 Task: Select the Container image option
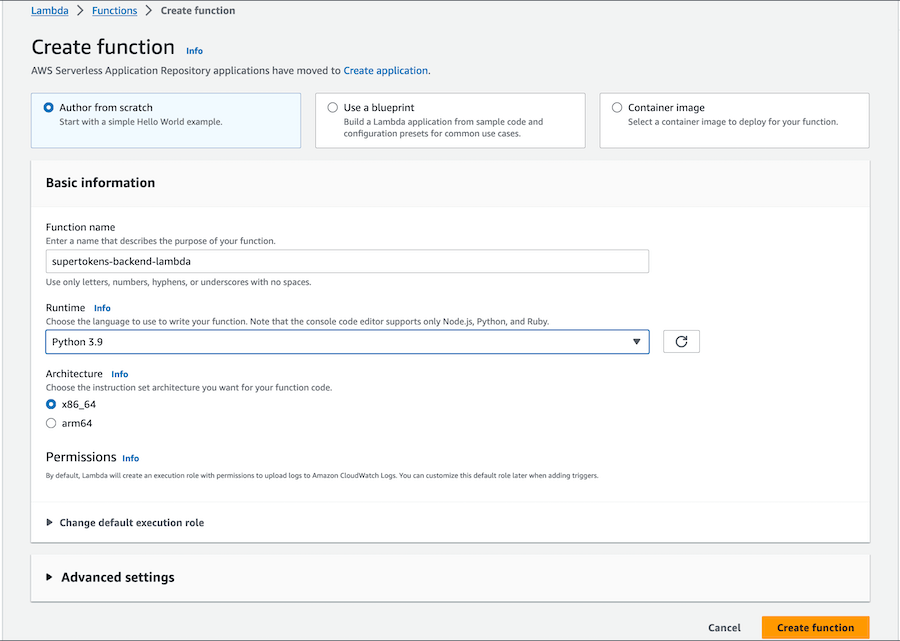coord(616,107)
